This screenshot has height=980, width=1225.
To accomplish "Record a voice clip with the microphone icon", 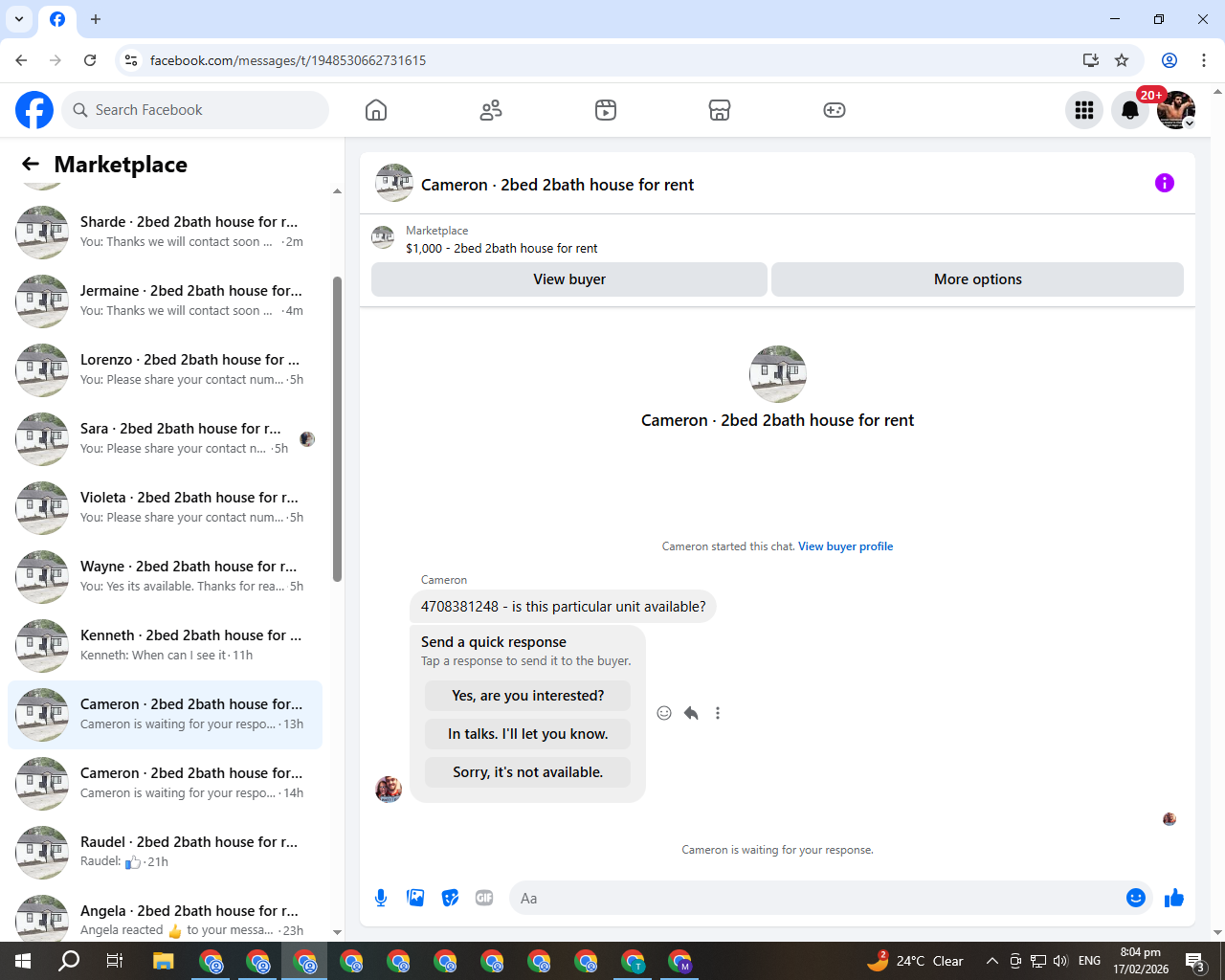I will pyautogui.click(x=381, y=898).
